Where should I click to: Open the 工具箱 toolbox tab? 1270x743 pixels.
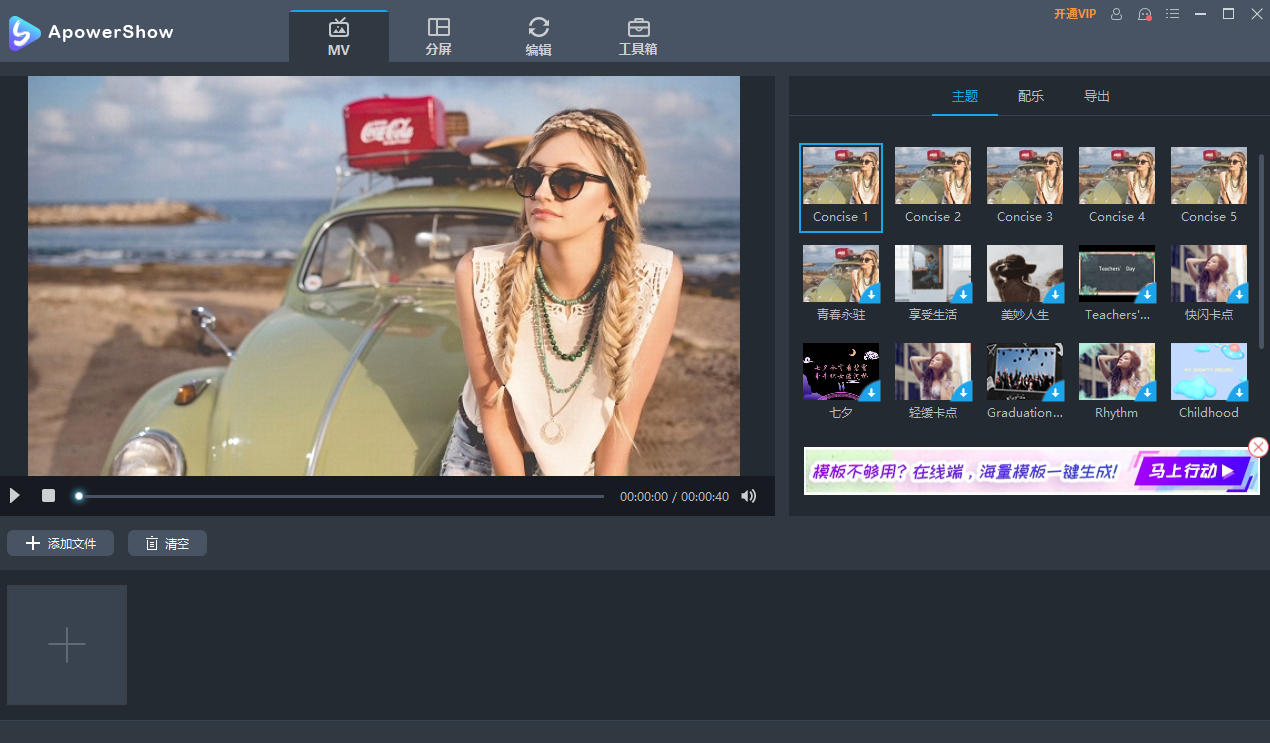638,36
